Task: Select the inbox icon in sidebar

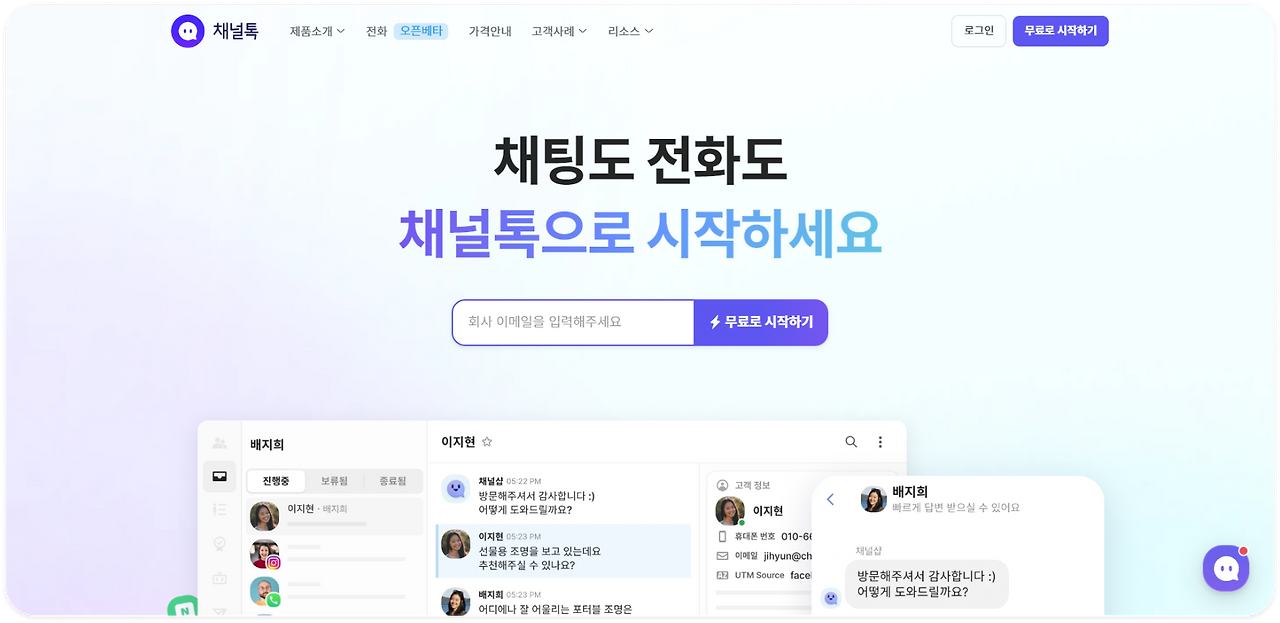Action: click(219, 476)
